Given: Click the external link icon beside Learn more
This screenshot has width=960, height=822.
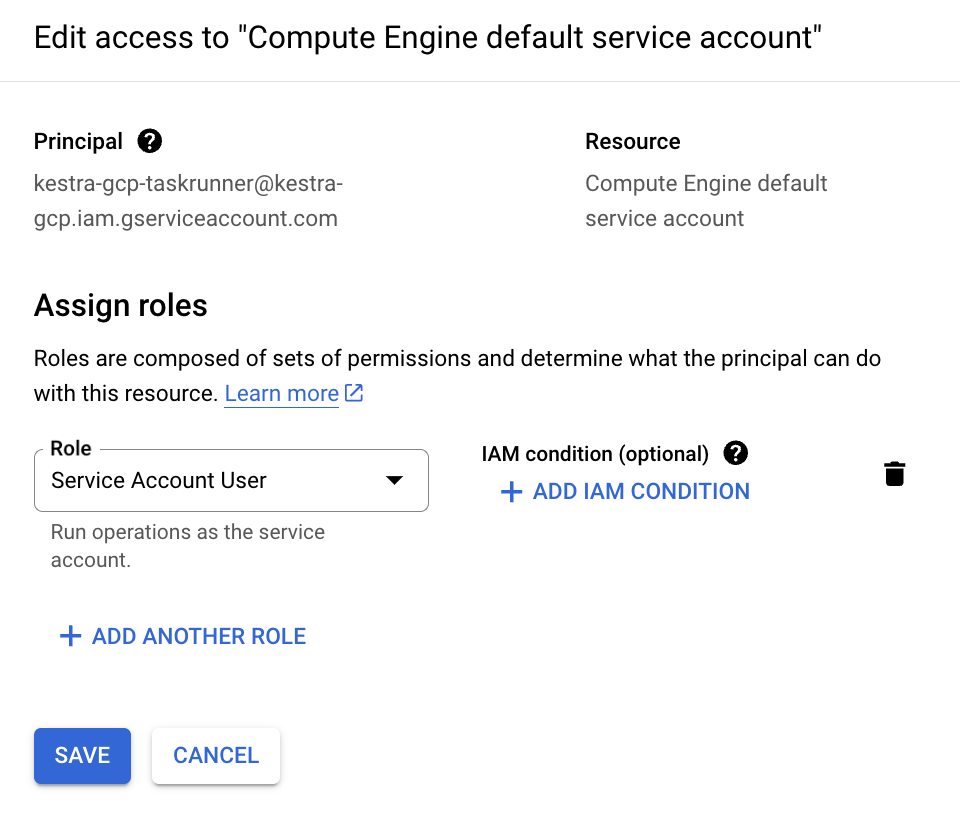Looking at the screenshot, I should (354, 393).
